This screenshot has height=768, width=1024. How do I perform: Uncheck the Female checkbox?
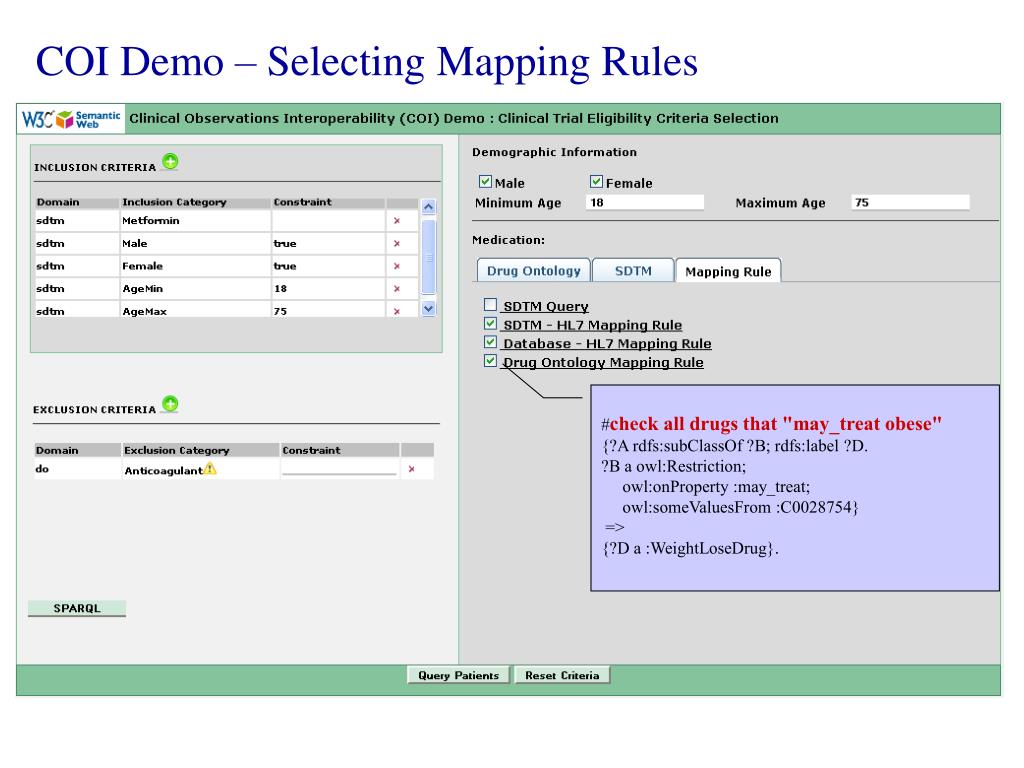(x=596, y=182)
